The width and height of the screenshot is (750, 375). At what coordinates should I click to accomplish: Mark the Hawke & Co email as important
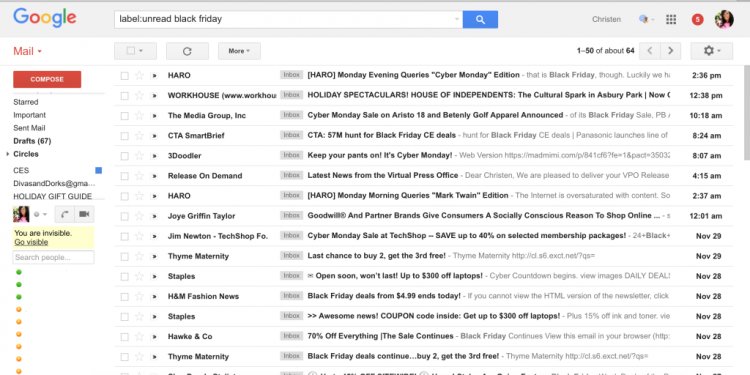click(154, 337)
